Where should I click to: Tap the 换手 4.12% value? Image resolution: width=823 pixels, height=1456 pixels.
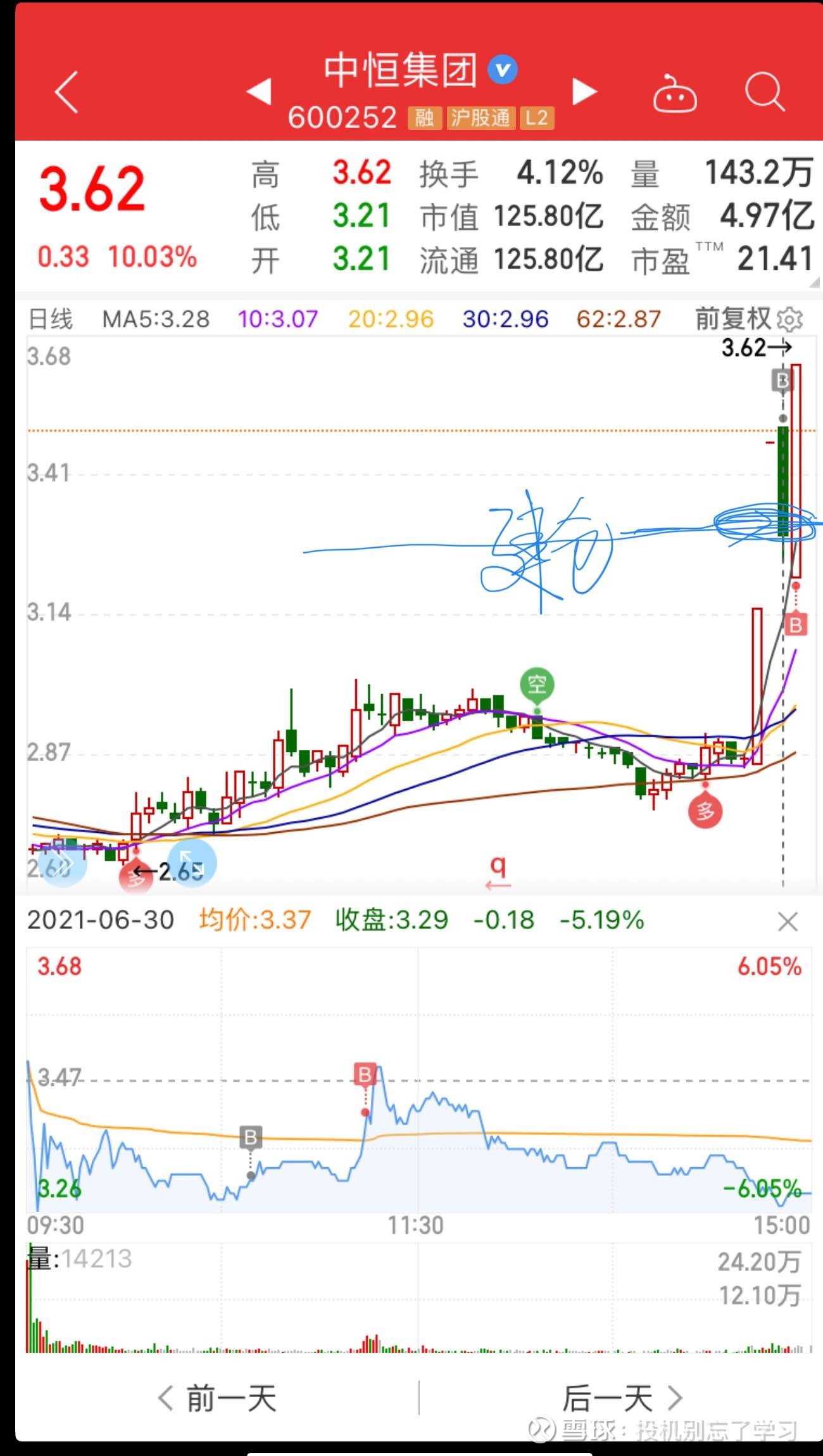point(560,174)
